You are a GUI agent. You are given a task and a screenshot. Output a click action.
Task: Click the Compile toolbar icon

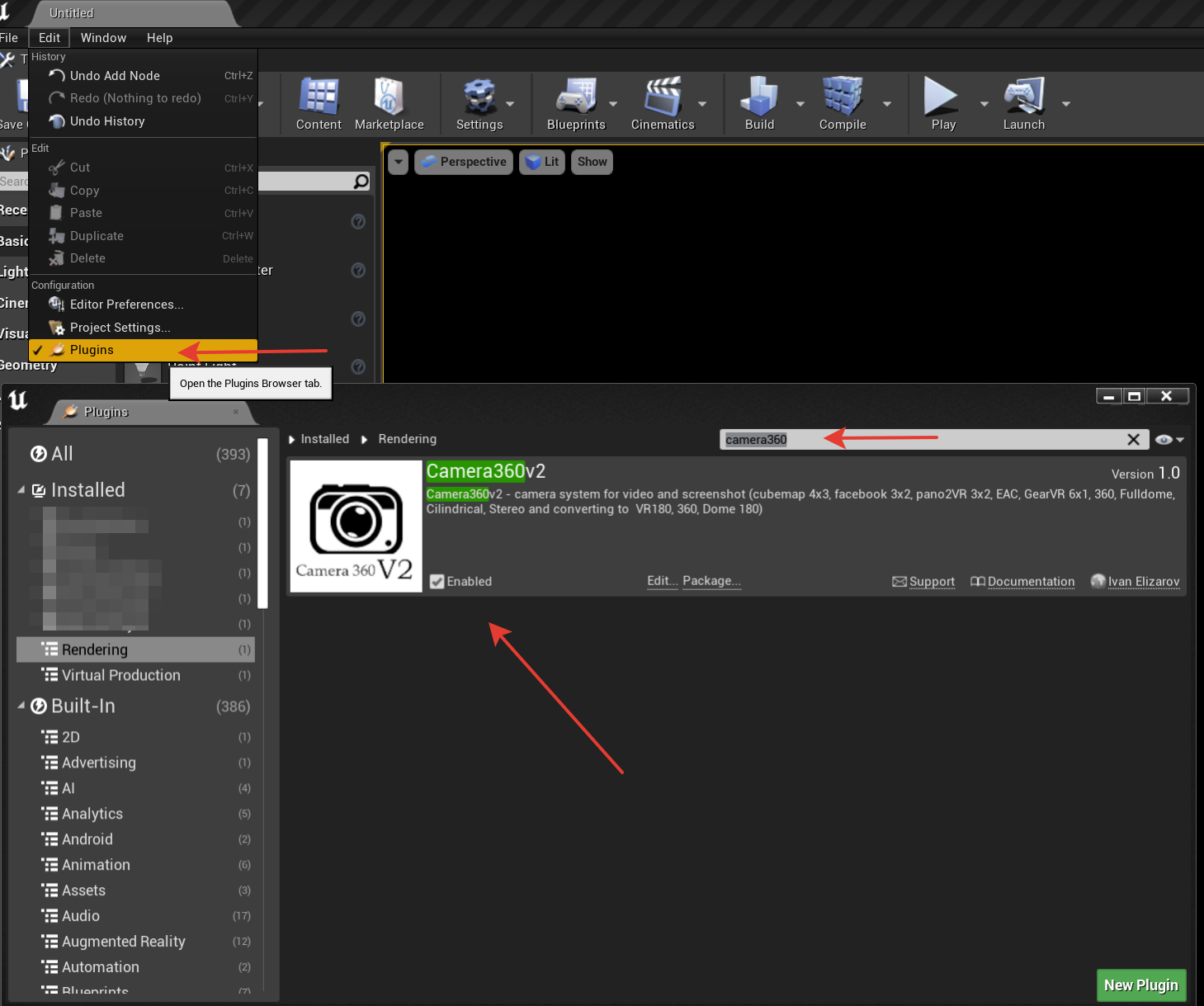click(843, 104)
